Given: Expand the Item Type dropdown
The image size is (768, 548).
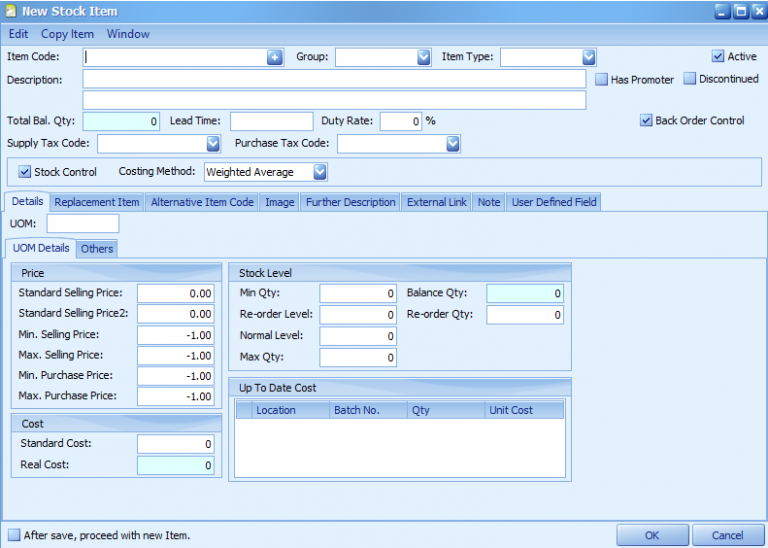Looking at the screenshot, I should 589,58.
